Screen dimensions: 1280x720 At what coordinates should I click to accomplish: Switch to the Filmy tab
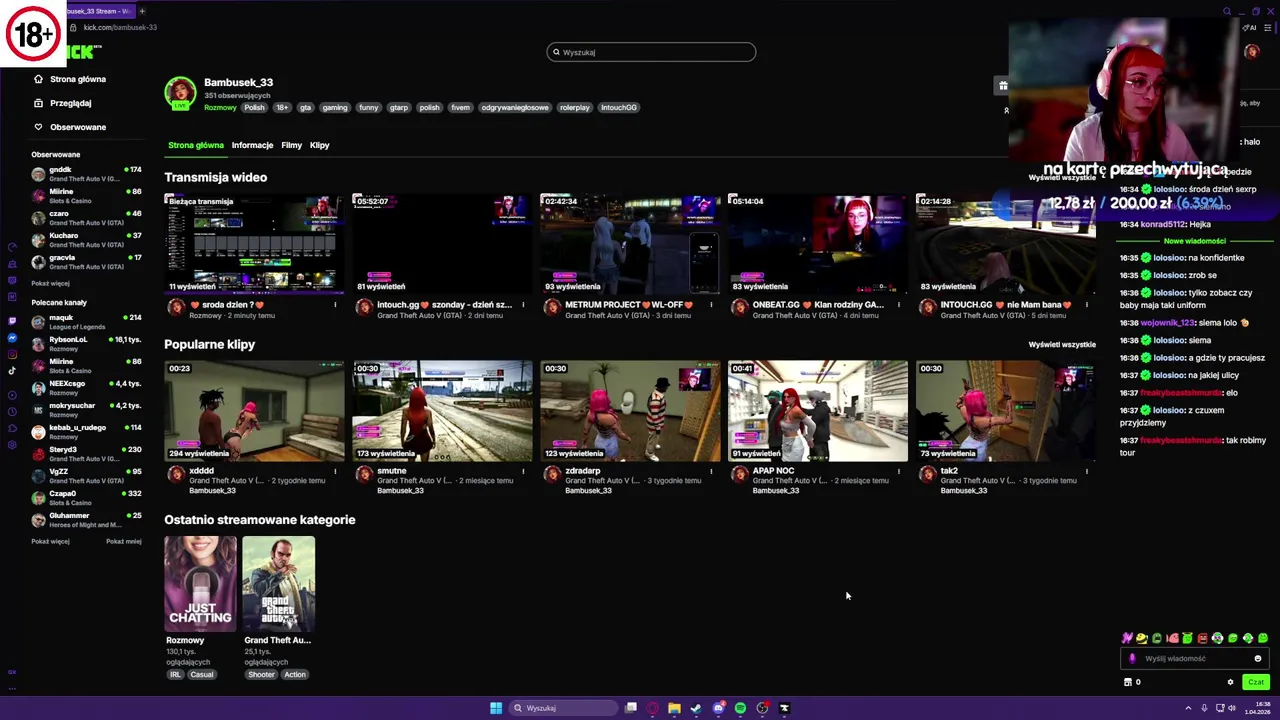point(291,145)
